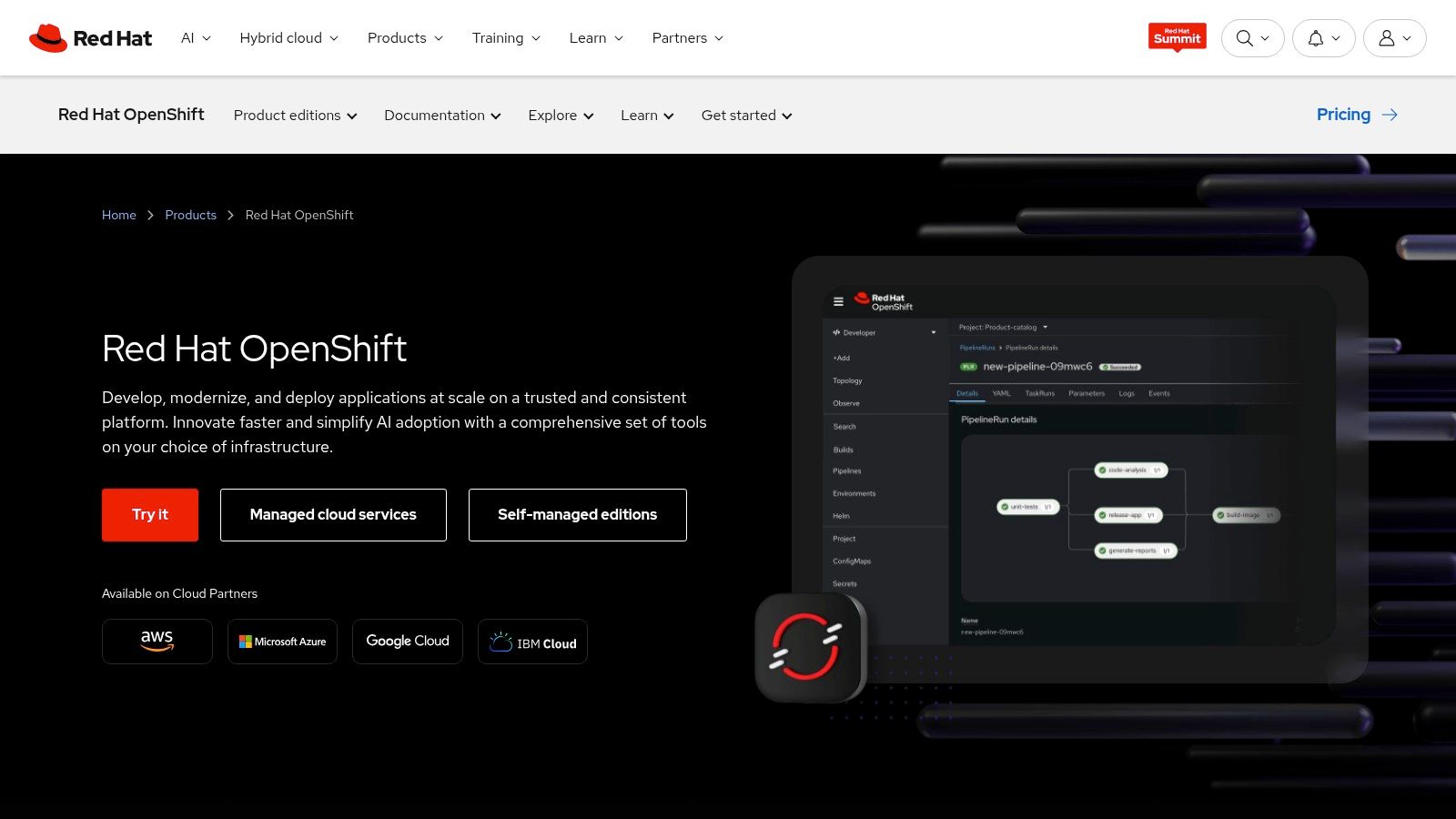Open the Product editions dropdown
The image size is (1456, 819).
[295, 116]
